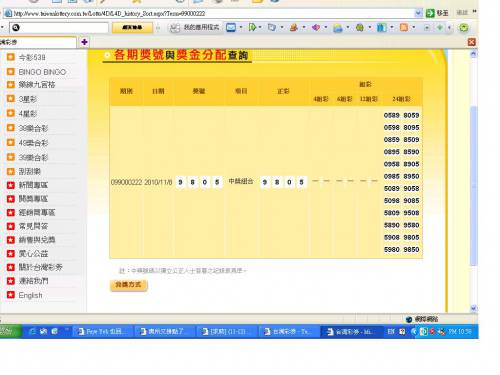The image size is (500, 375).
Task: Click the 兌獎方式 orange button
Action: click(128, 285)
